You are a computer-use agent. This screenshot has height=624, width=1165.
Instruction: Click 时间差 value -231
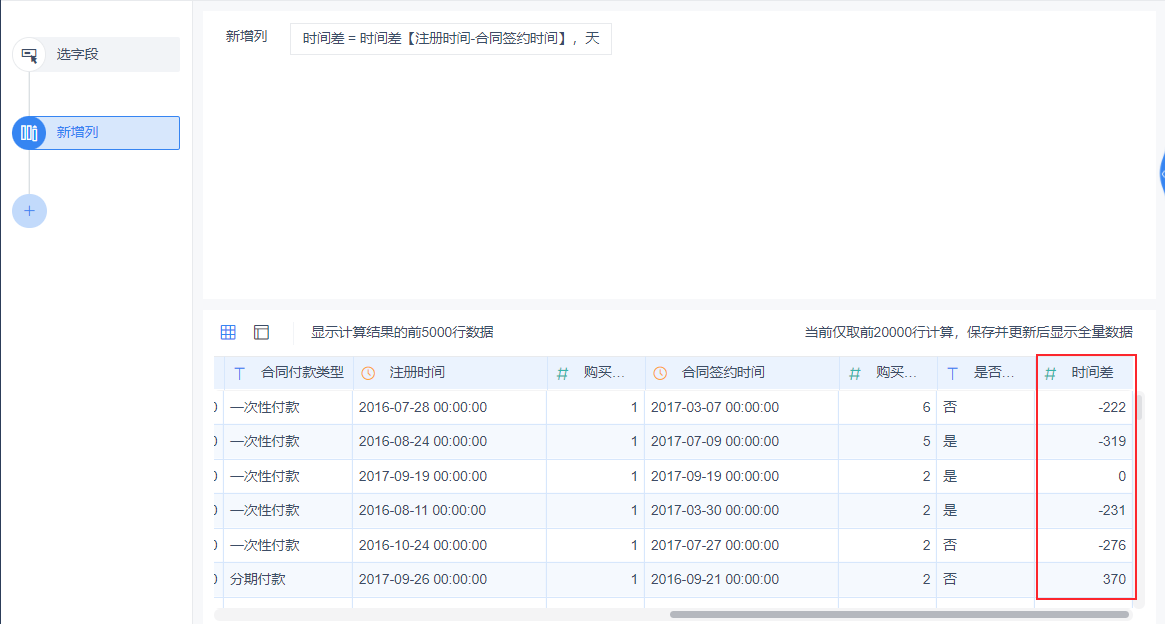click(x=1112, y=510)
